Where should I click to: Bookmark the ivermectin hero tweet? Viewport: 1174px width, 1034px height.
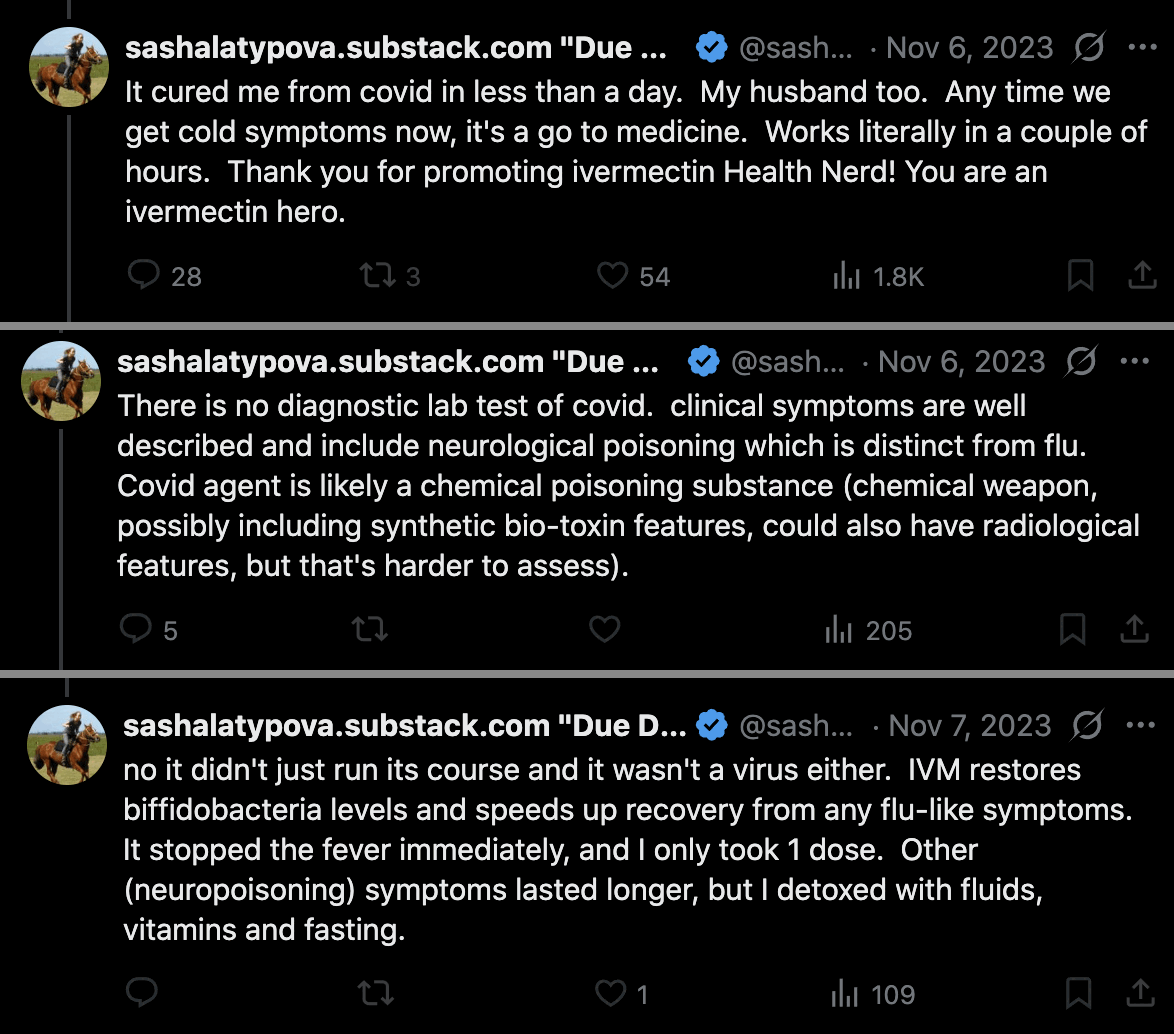[1080, 275]
